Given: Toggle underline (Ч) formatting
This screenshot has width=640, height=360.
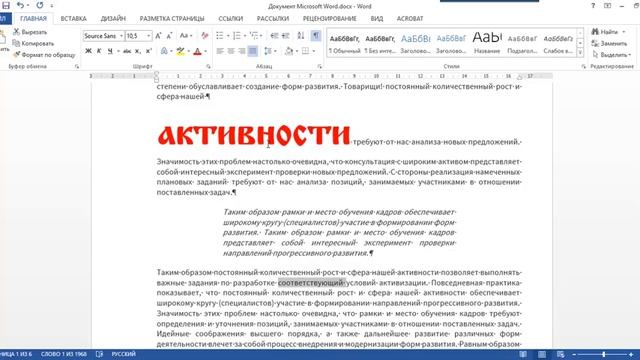Looking at the screenshot, I should click(x=110, y=51).
